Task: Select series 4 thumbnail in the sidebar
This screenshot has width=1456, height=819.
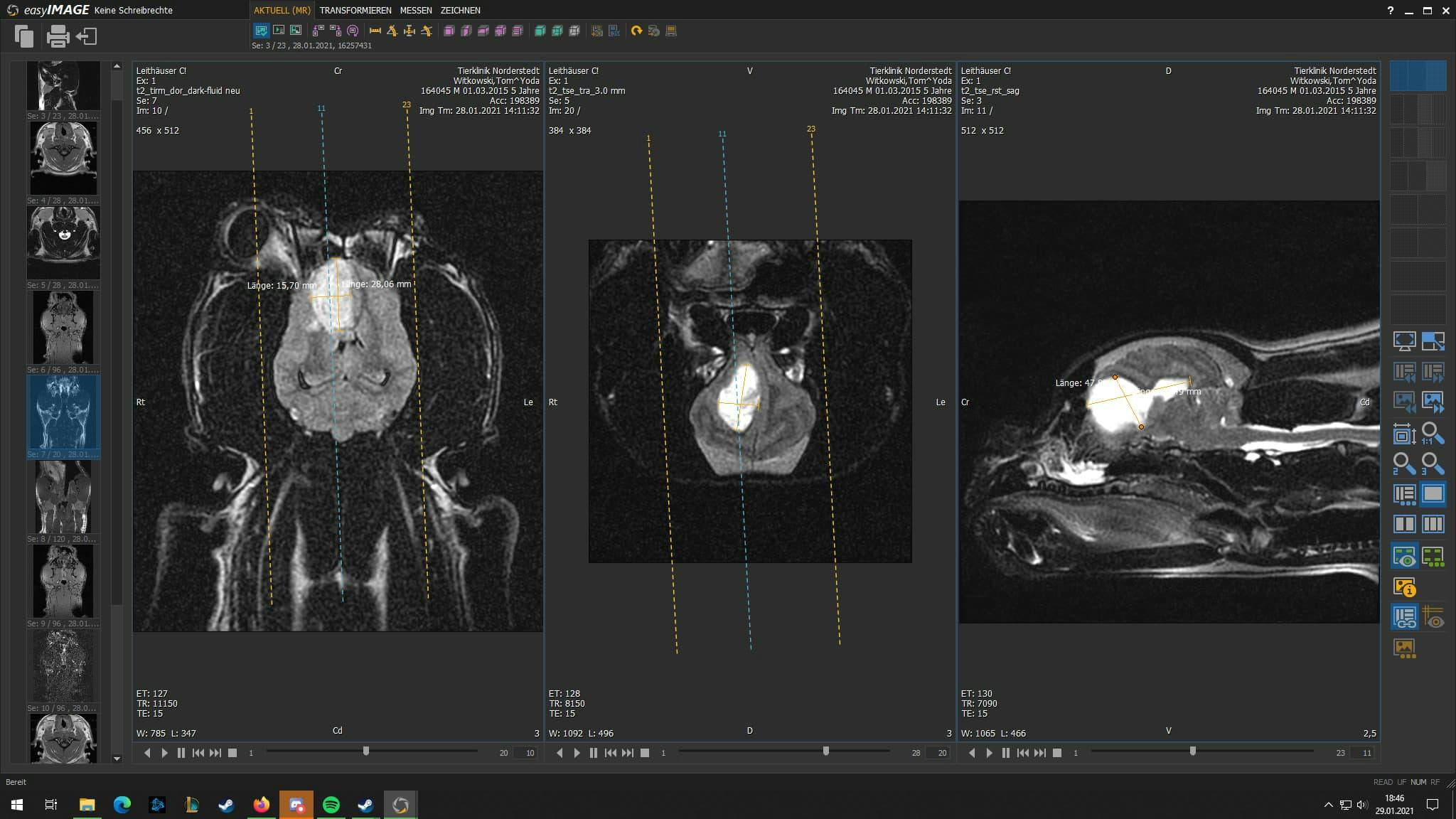Action: pyautogui.click(x=63, y=158)
